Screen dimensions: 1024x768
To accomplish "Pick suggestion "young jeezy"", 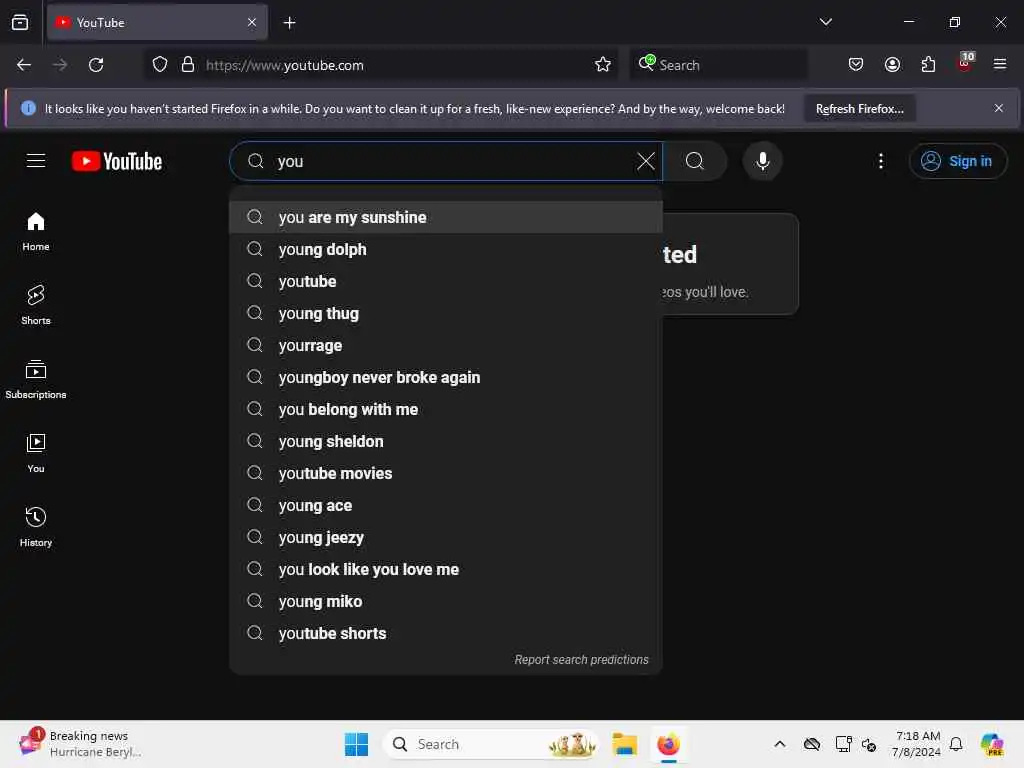I will tap(445, 537).
